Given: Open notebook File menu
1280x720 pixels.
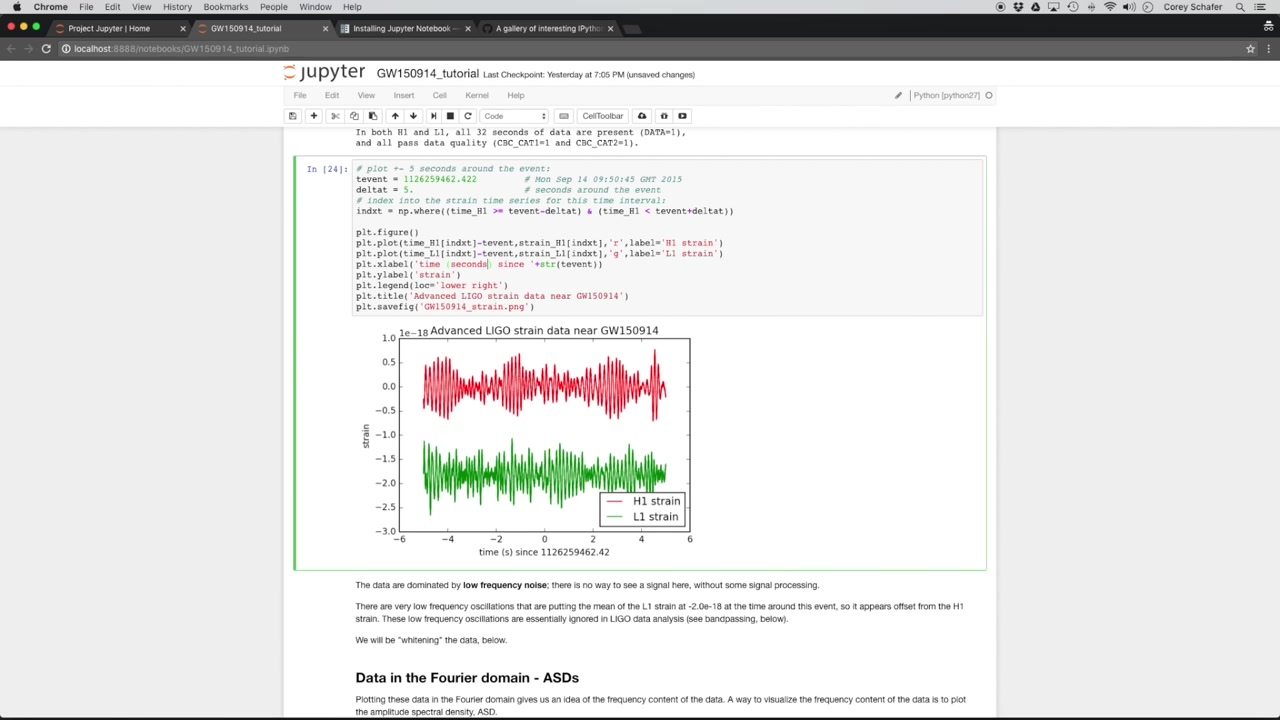Looking at the screenshot, I should 300,95.
